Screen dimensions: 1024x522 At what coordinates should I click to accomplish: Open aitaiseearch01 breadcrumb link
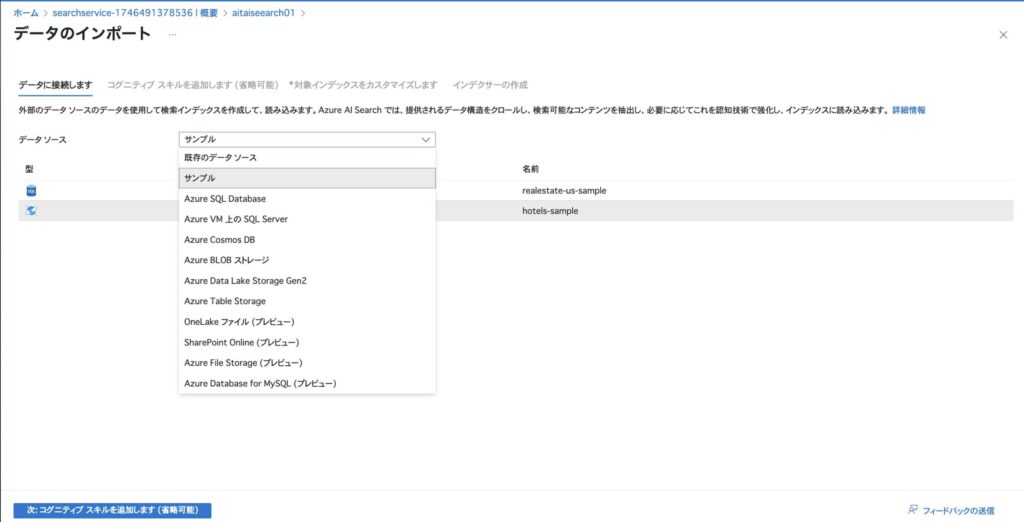tap(263, 13)
